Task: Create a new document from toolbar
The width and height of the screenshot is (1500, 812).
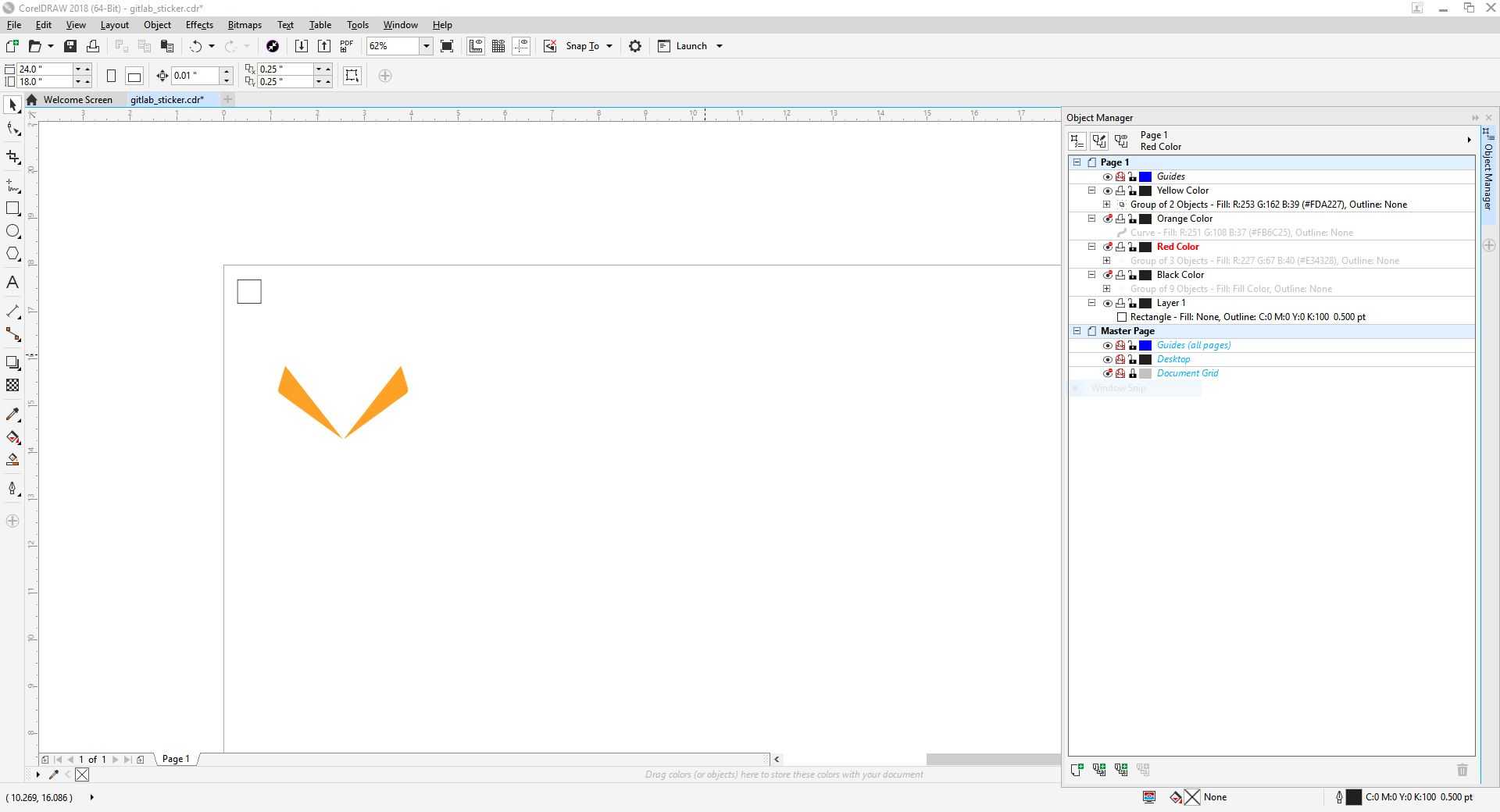Action: pyautogui.click(x=12, y=46)
